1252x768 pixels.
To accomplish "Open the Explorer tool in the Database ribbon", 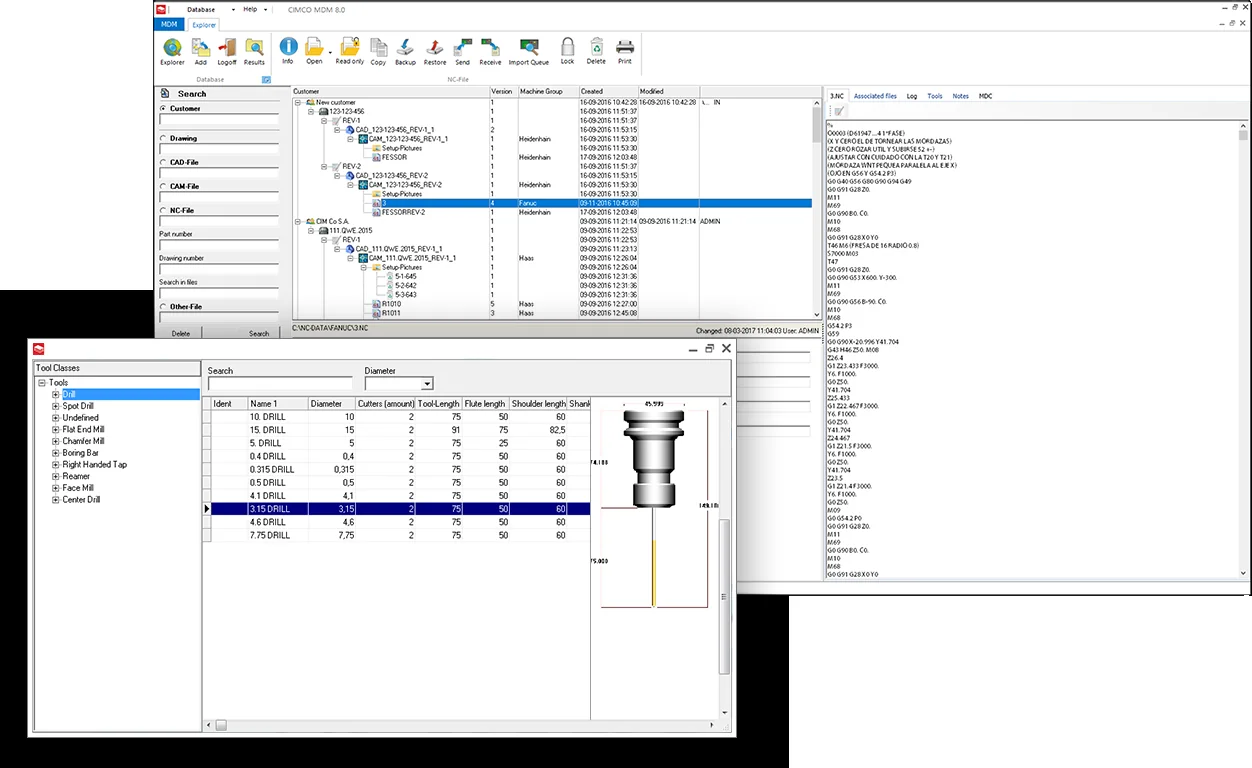I will (x=172, y=52).
